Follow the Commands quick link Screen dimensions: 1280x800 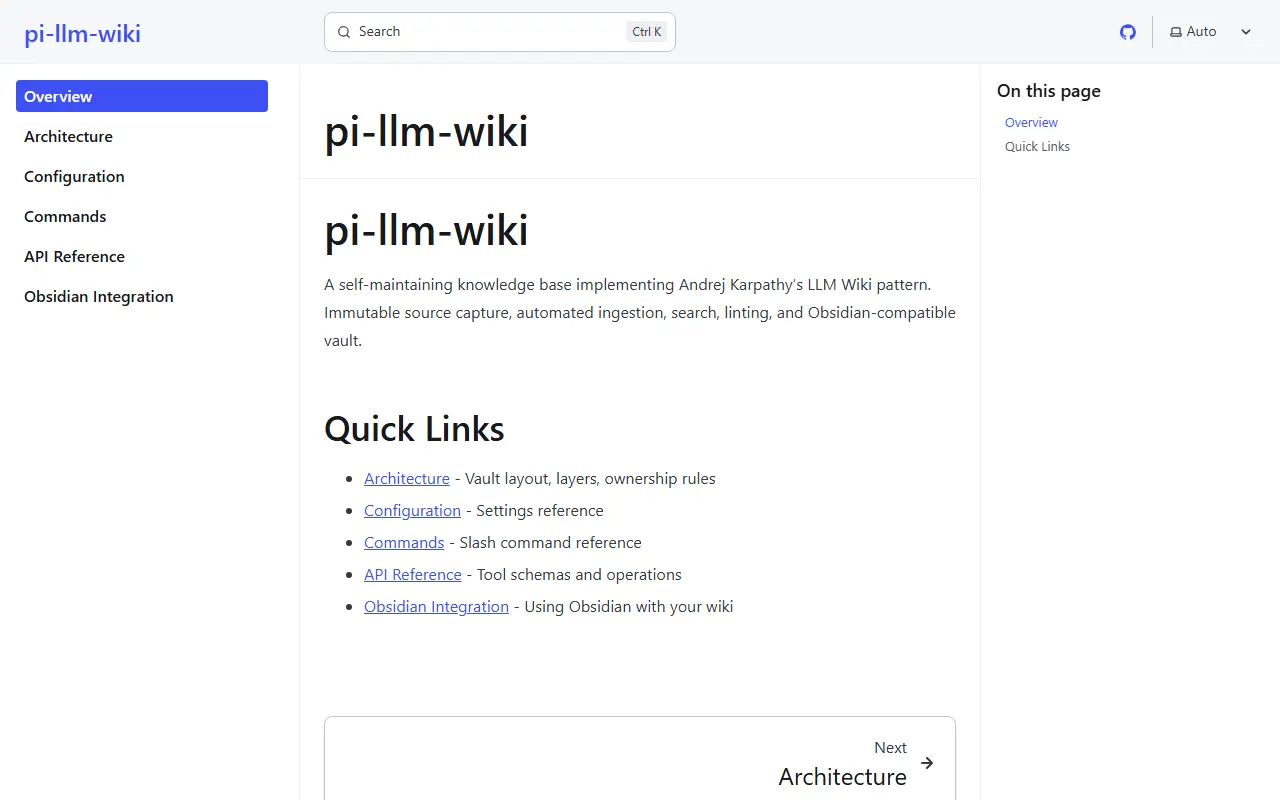coord(404,542)
